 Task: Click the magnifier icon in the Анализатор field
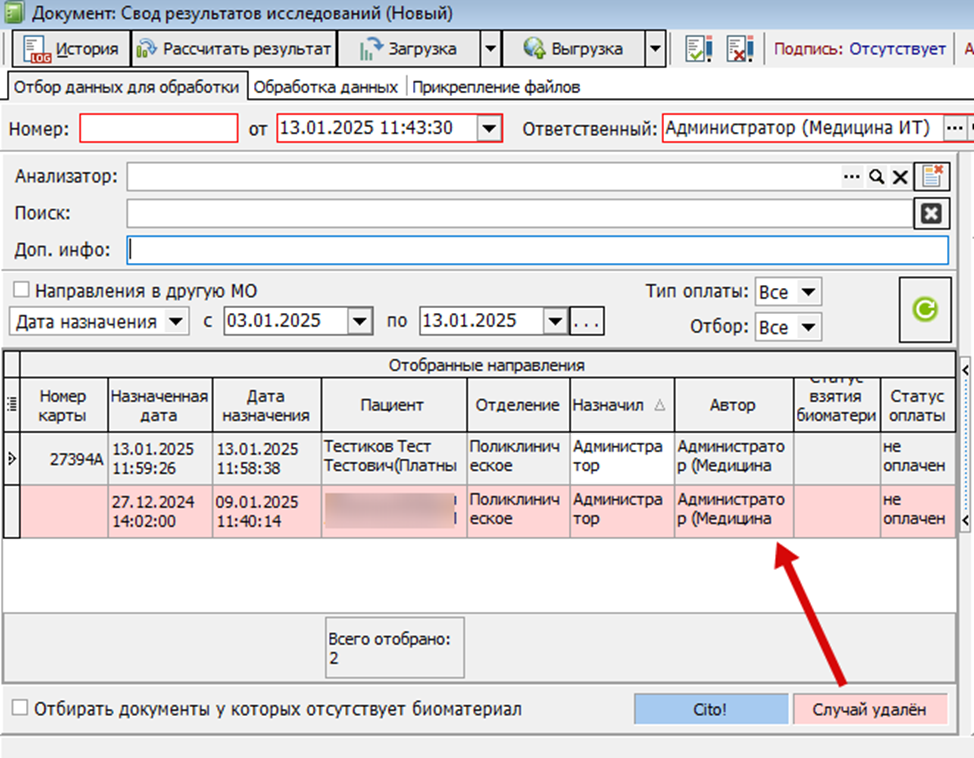point(876,177)
